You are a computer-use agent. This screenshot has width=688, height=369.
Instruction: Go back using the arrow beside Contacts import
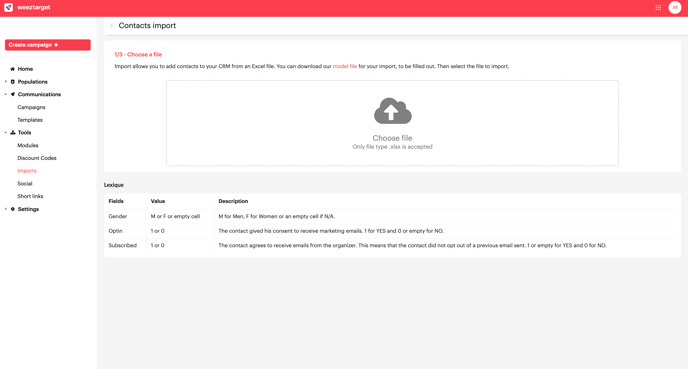click(111, 25)
